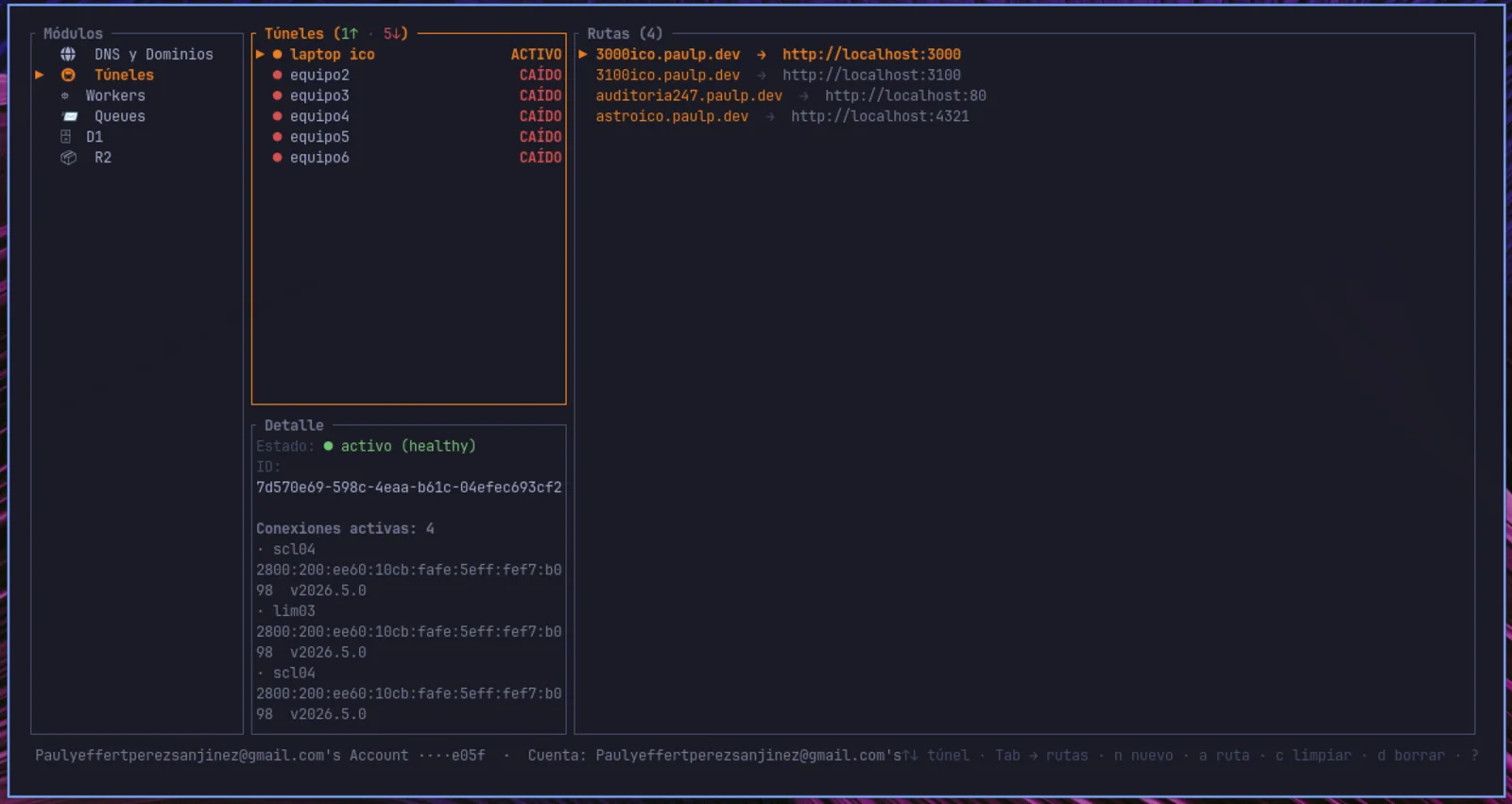1512x804 pixels.
Task: Click the R2 storage box icon
Action: 68,158
